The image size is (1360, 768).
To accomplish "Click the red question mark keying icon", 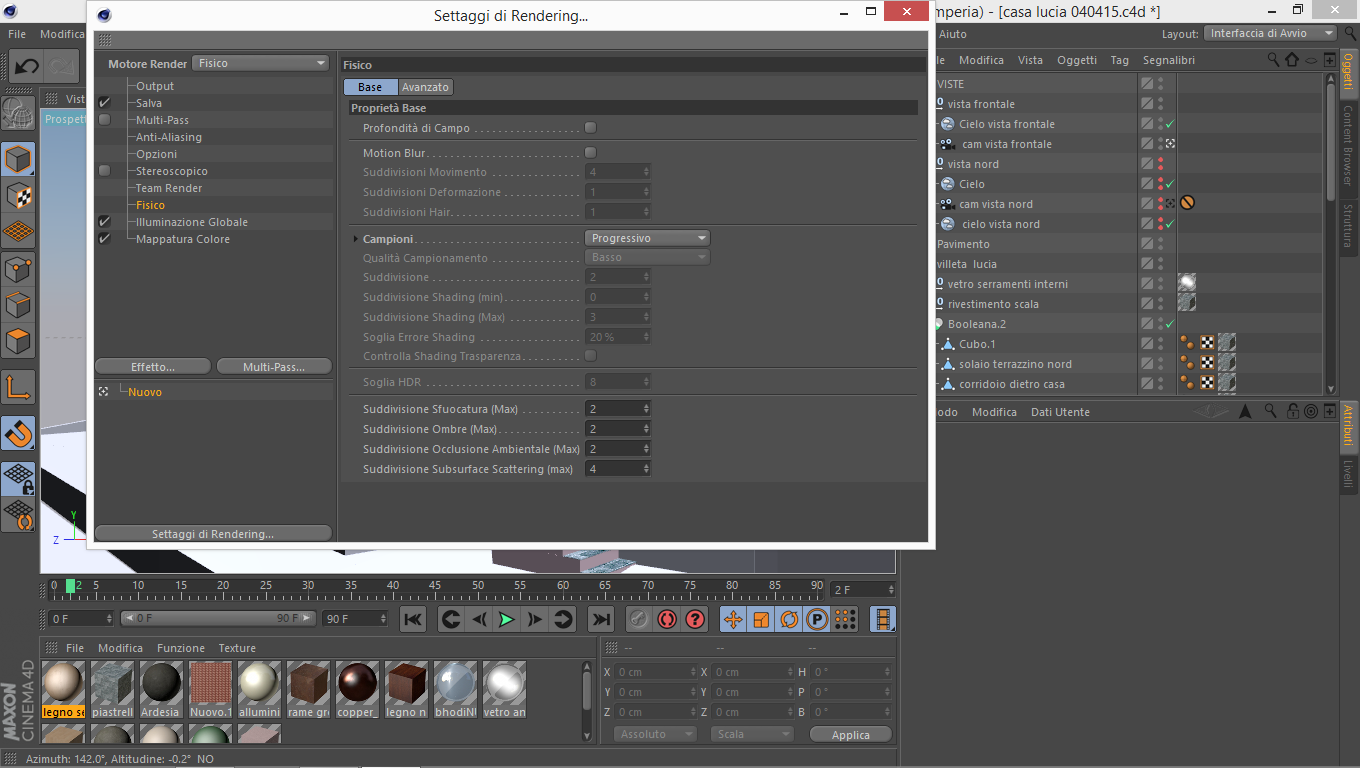I will pyautogui.click(x=695, y=619).
